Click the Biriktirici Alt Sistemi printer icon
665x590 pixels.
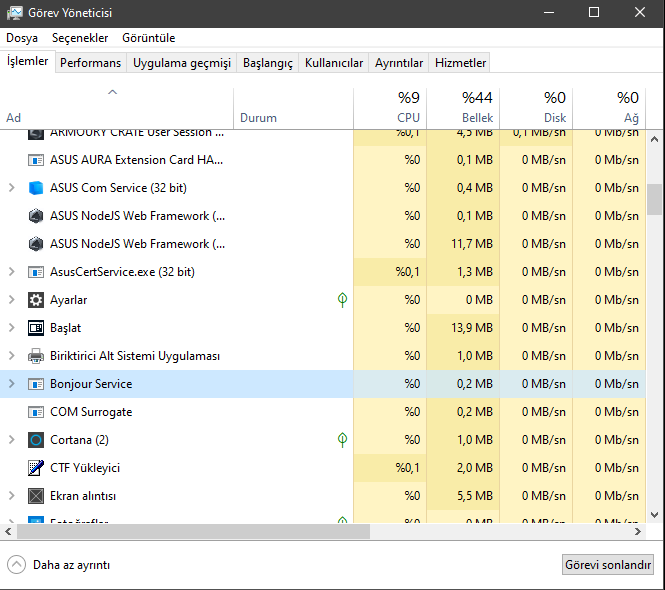(36, 356)
